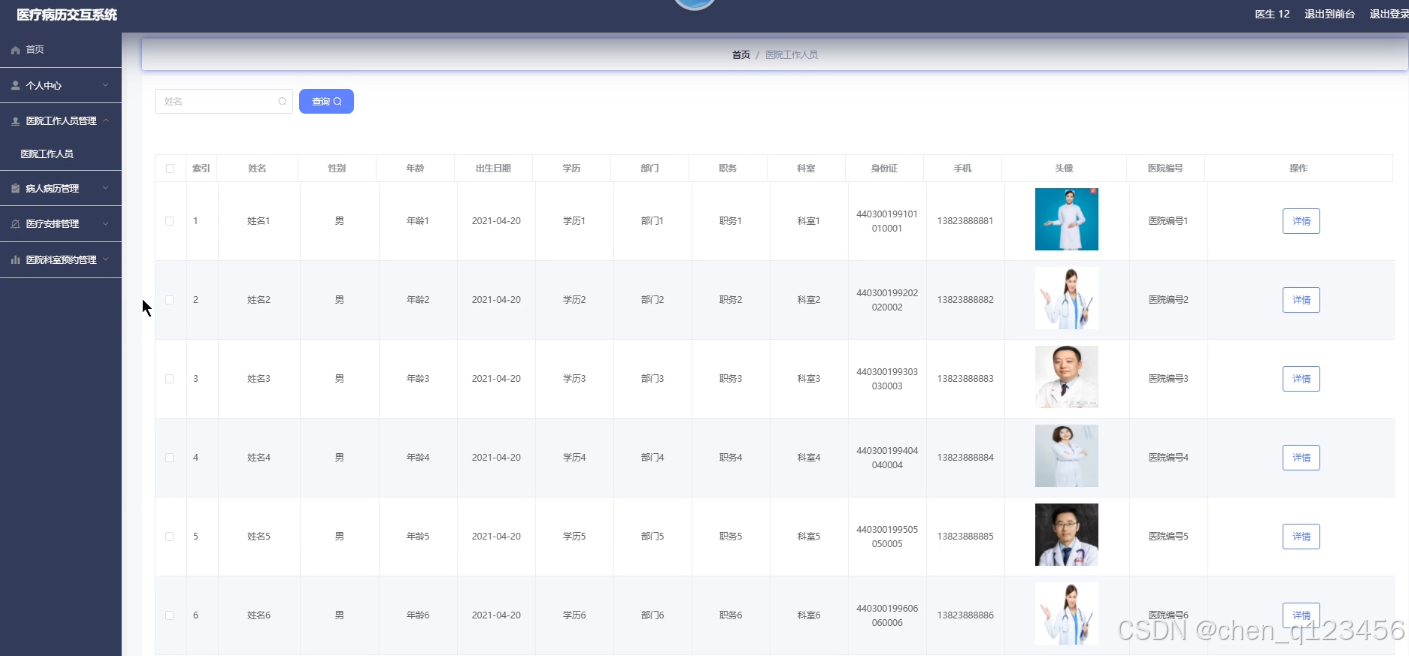Click the home icon beside 首页 in sidebar

click(15, 50)
